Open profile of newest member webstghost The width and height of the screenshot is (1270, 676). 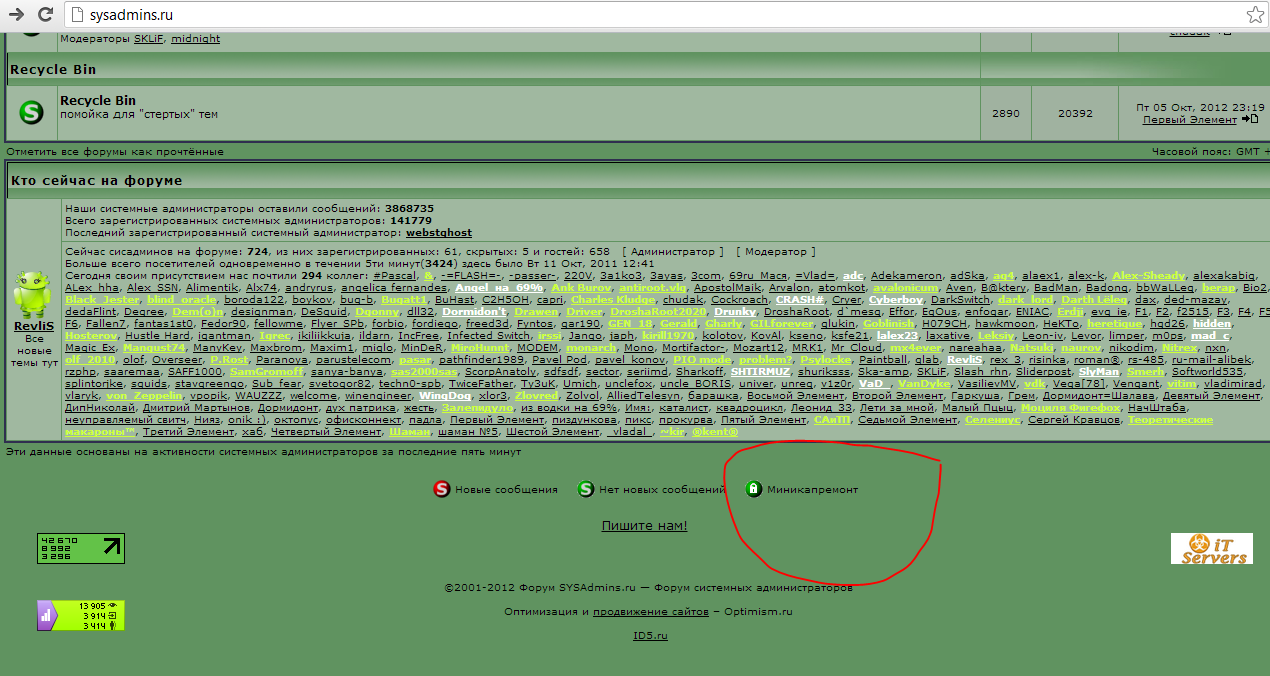439,232
